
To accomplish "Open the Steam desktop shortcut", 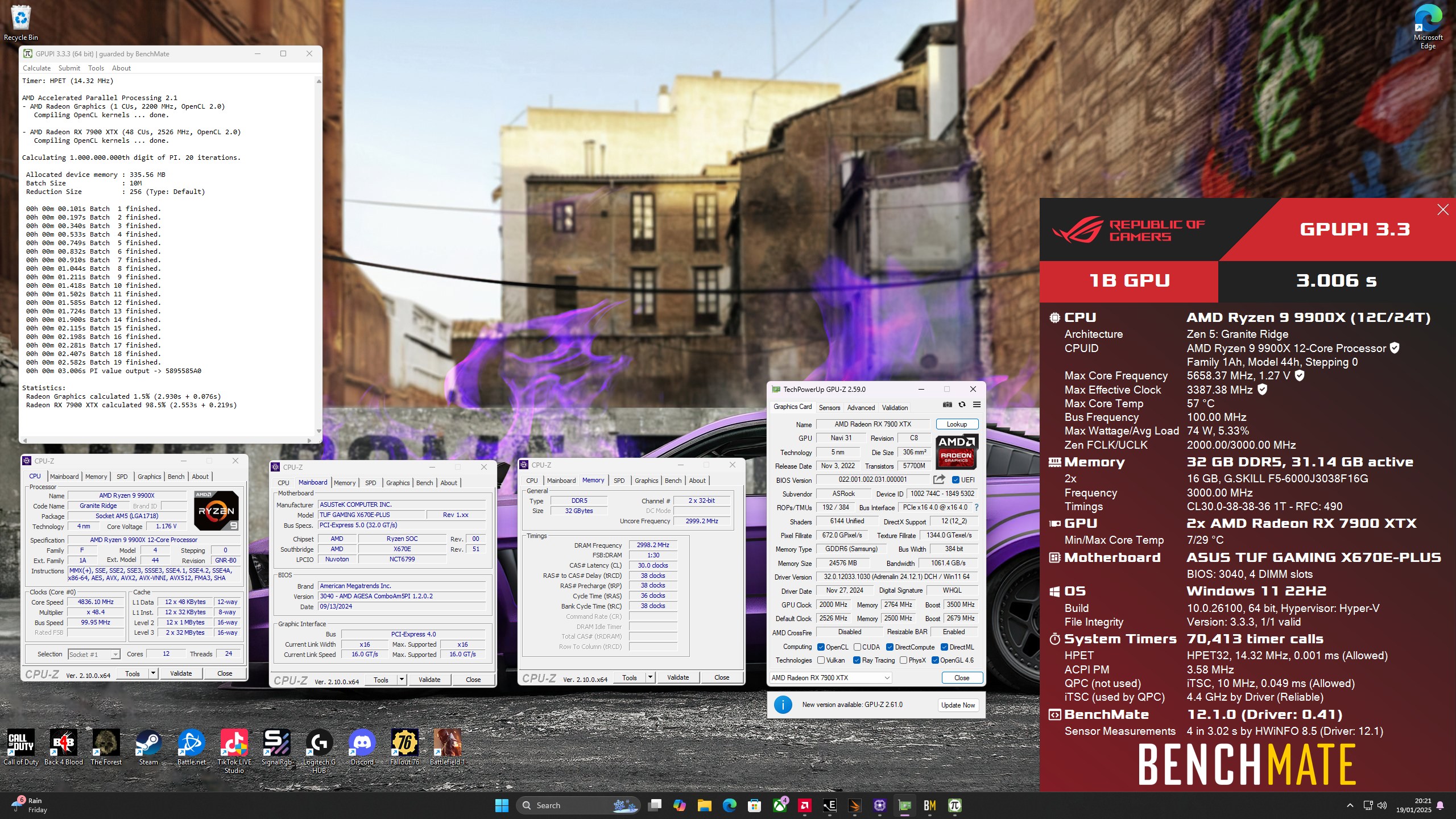I will 148,747.
